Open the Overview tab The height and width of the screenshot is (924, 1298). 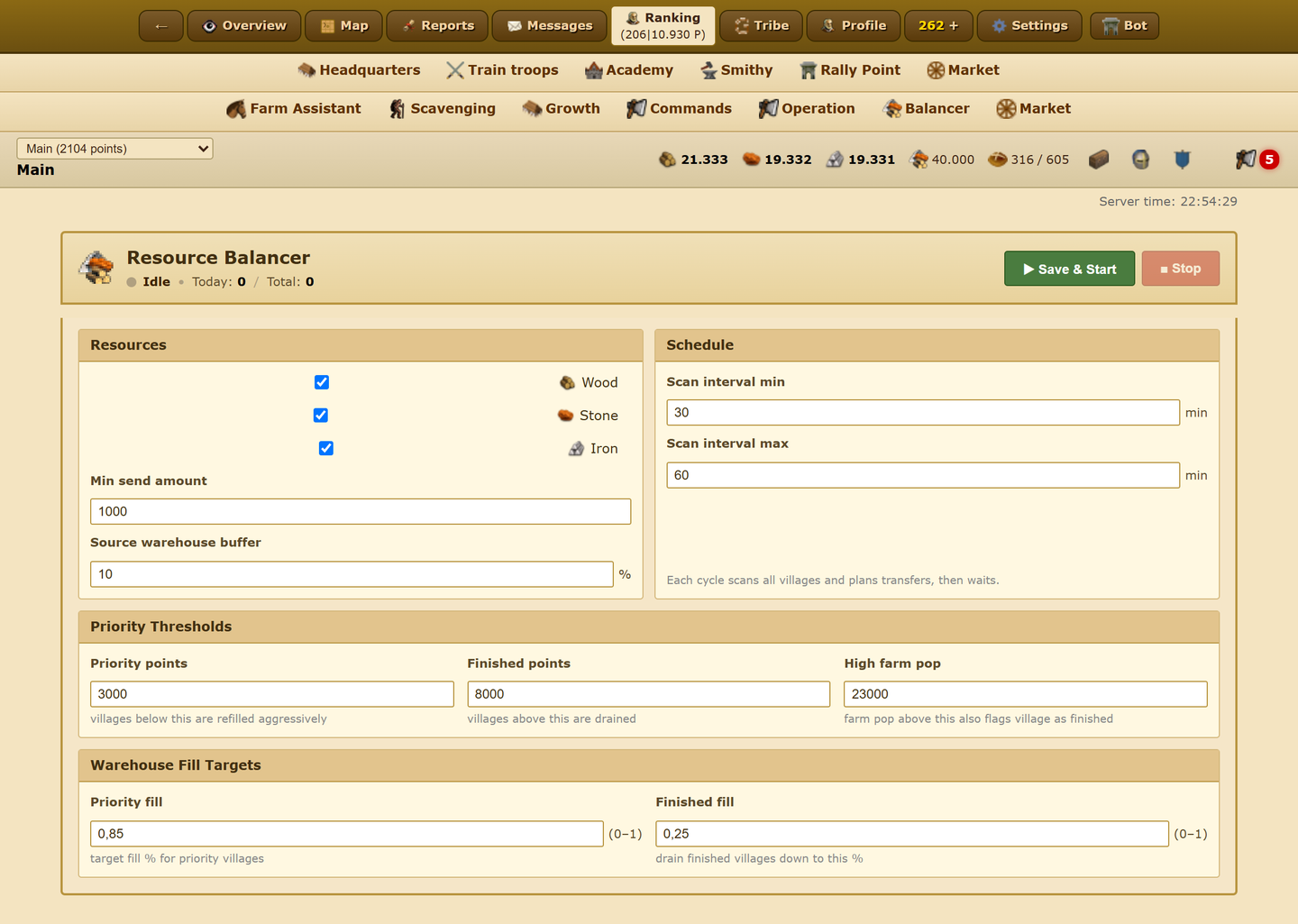(x=244, y=26)
